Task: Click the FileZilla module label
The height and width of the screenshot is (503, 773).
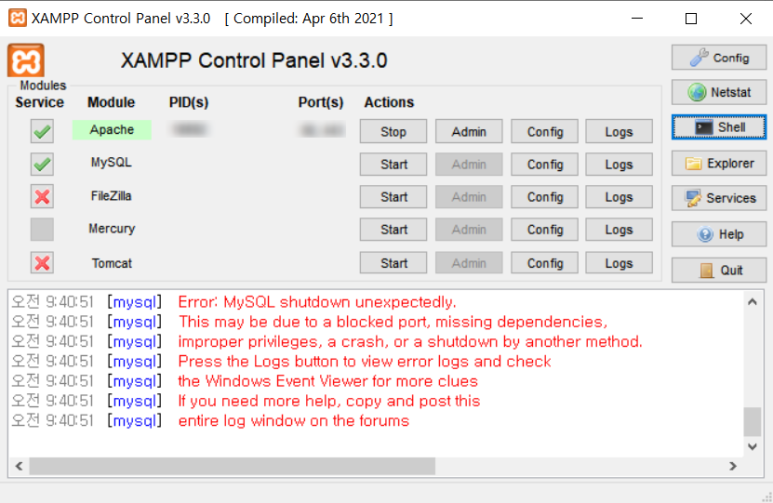Action: 111,196
